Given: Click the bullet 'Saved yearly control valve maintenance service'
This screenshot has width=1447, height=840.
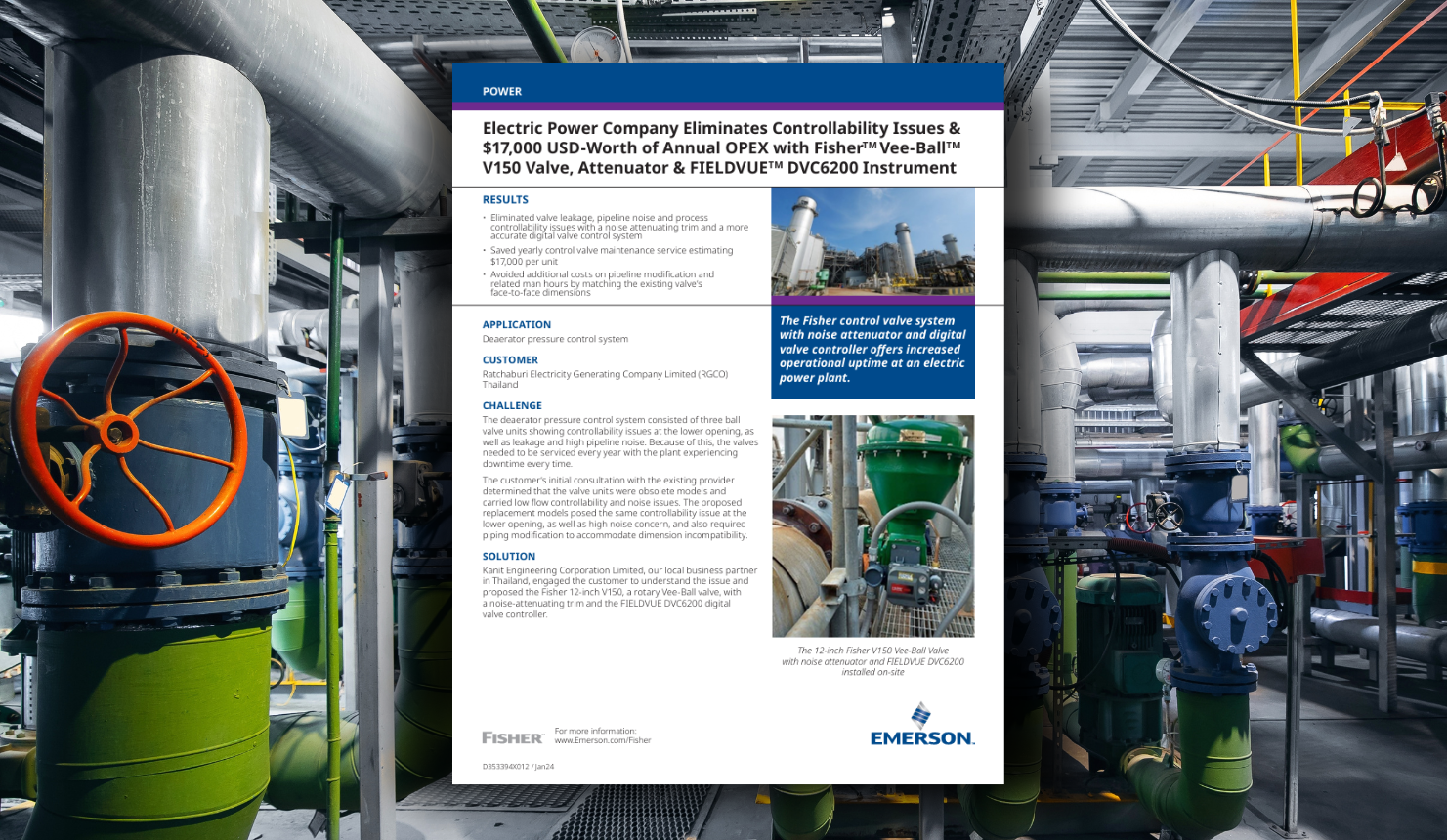Looking at the screenshot, I should pos(612,256).
